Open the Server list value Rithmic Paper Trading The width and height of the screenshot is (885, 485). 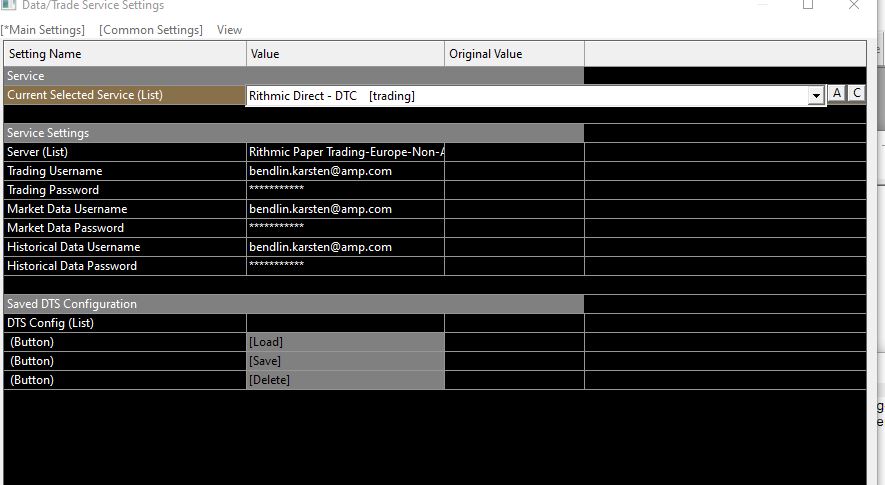tap(345, 152)
